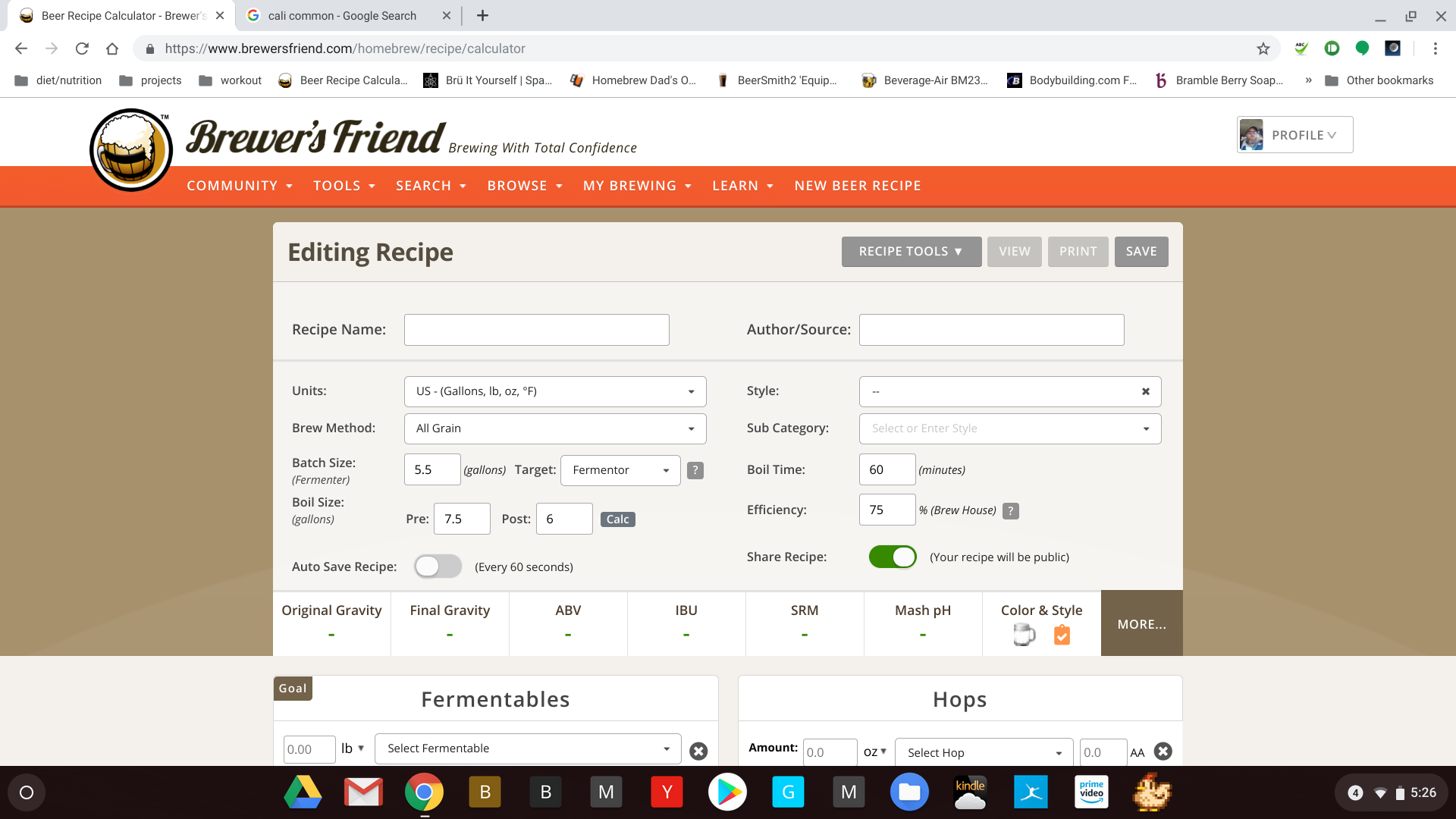
Task: Open the PROFILE dropdown
Action: [1294, 135]
